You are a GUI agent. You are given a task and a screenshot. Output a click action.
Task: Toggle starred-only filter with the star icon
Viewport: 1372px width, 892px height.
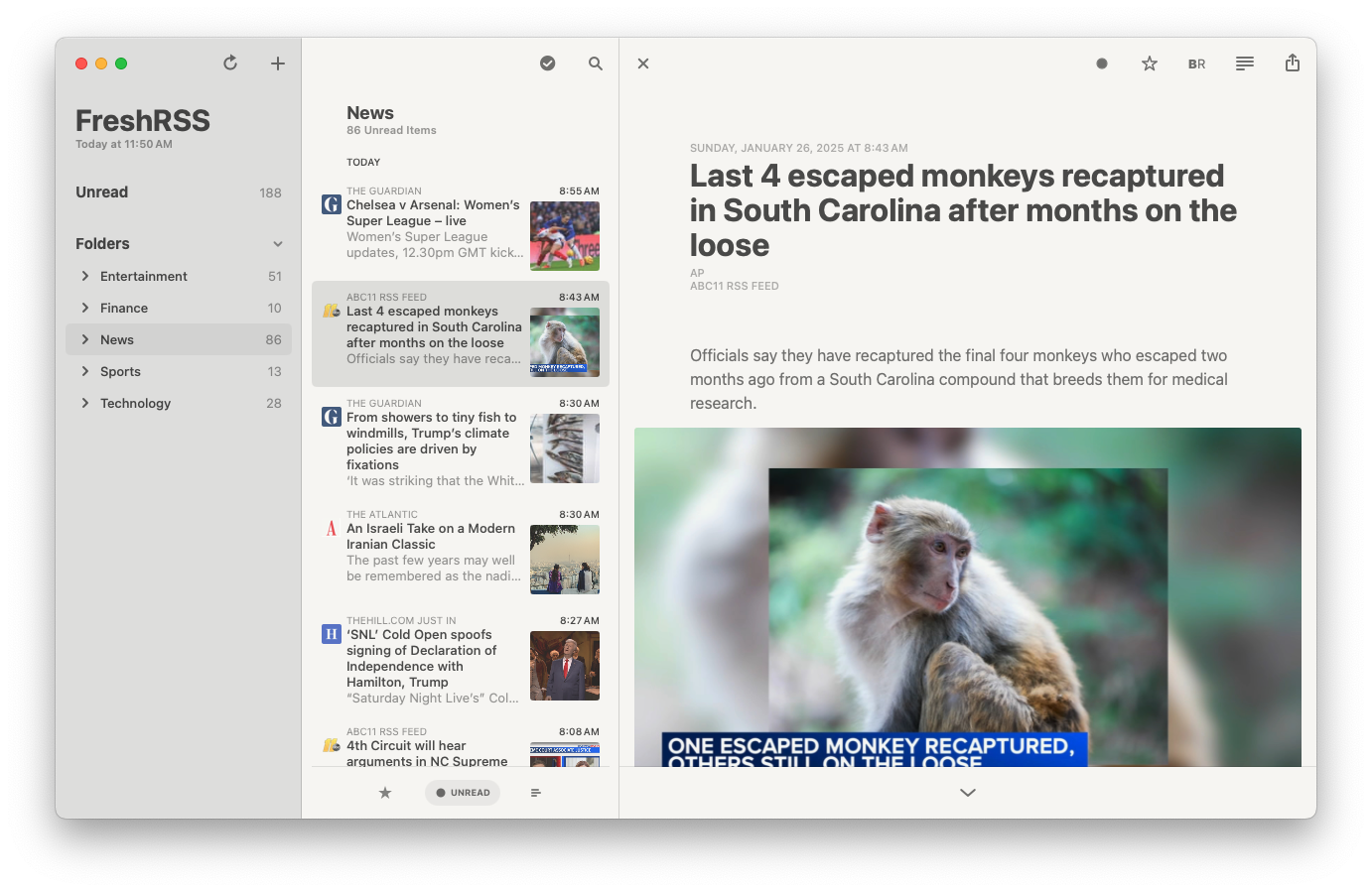click(385, 792)
